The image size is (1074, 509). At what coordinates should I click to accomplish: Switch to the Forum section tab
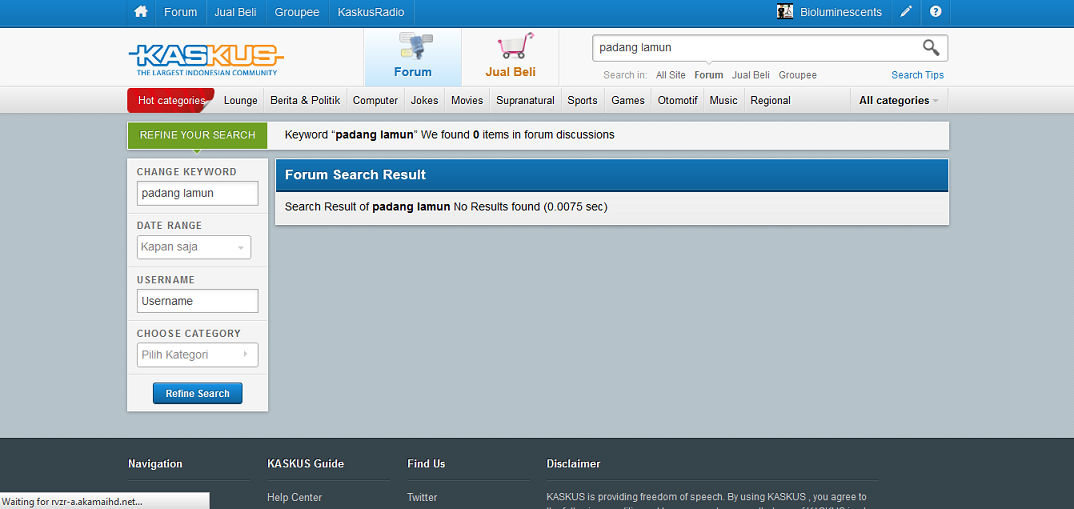(x=412, y=57)
